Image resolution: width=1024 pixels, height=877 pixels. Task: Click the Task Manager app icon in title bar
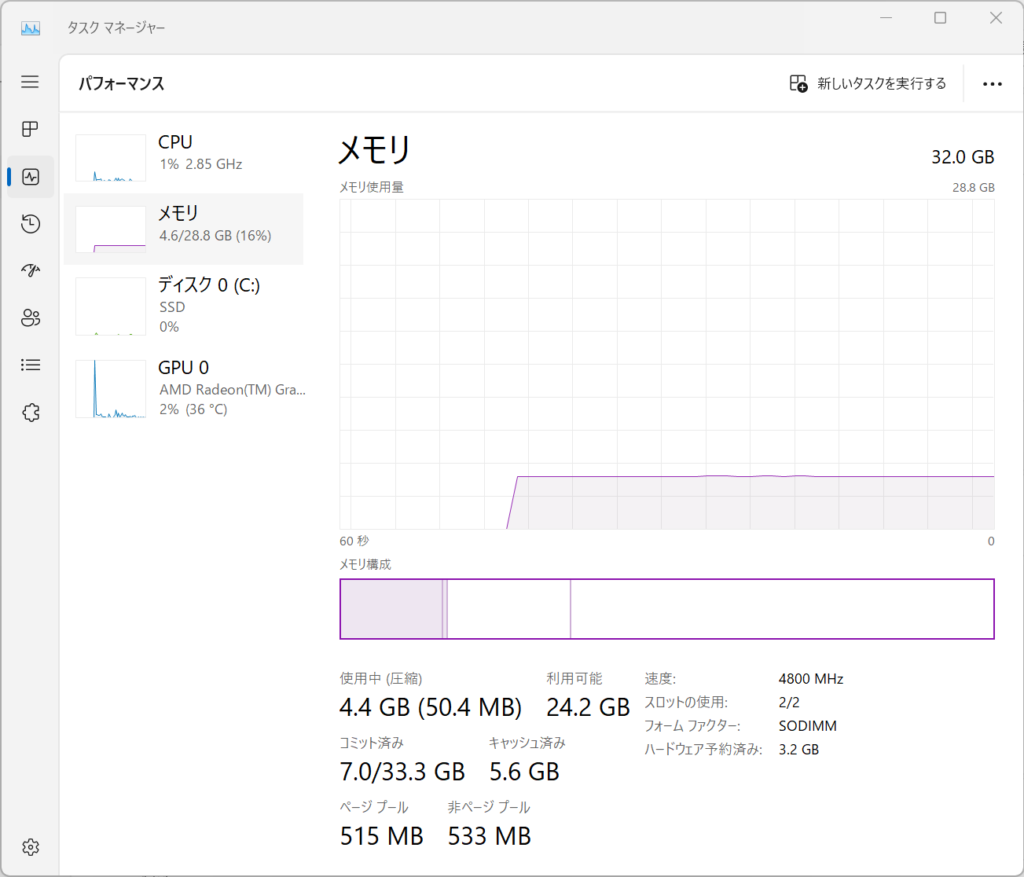[31, 28]
